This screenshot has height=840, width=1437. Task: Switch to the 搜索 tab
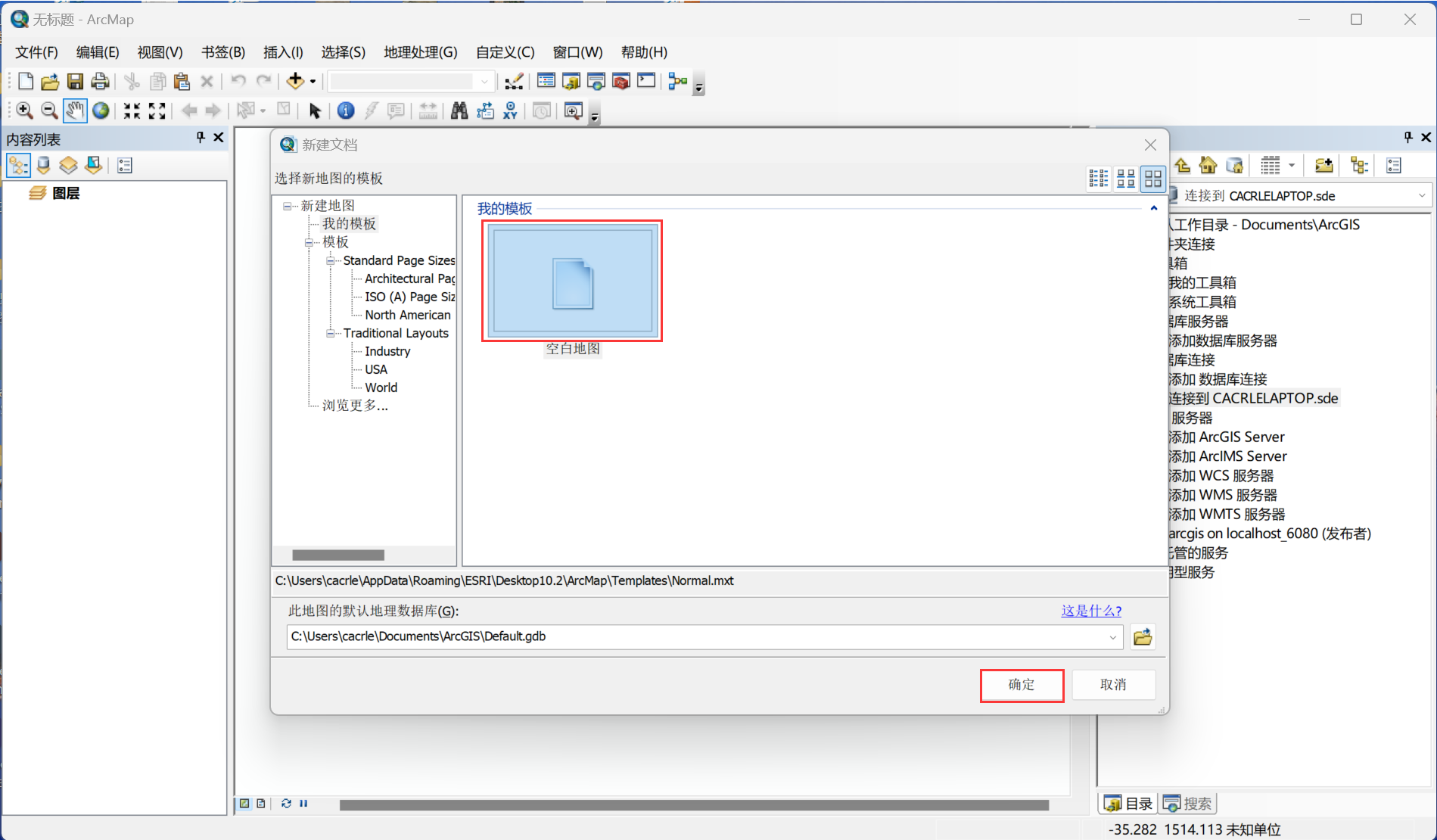(x=1188, y=804)
